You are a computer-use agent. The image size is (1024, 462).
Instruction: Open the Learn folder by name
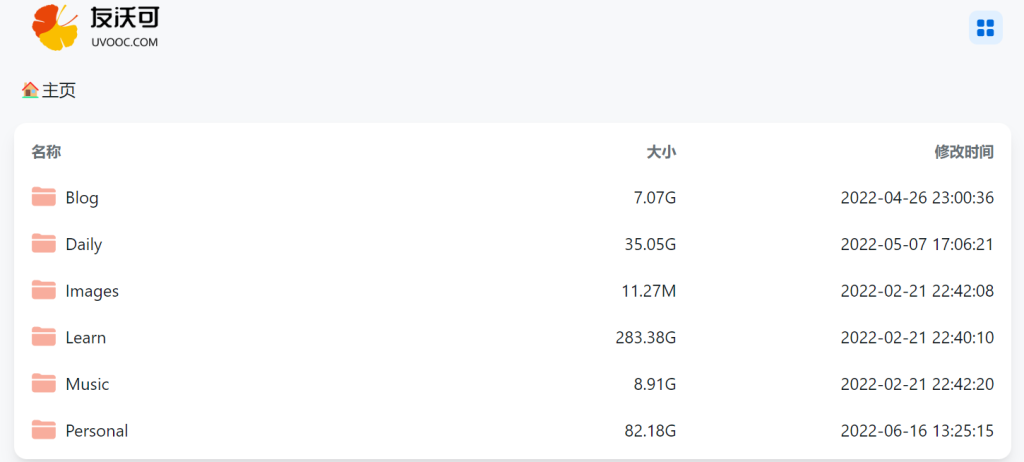(86, 338)
